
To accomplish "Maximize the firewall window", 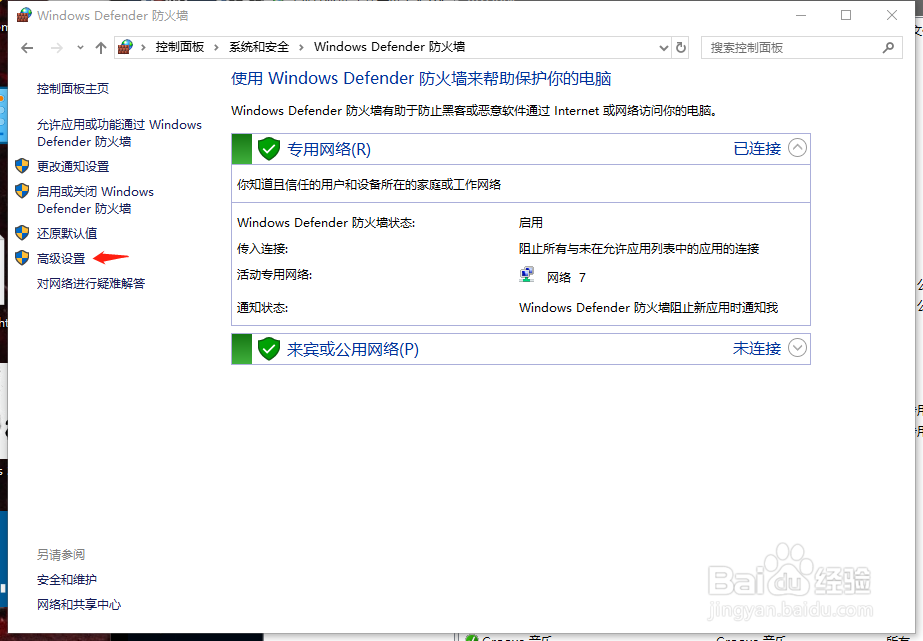I will 846,15.
